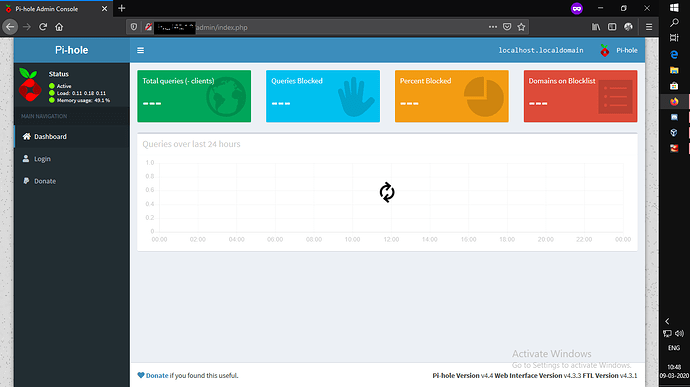
Task: Open the Dashboard navigation item
Action: tap(72, 136)
